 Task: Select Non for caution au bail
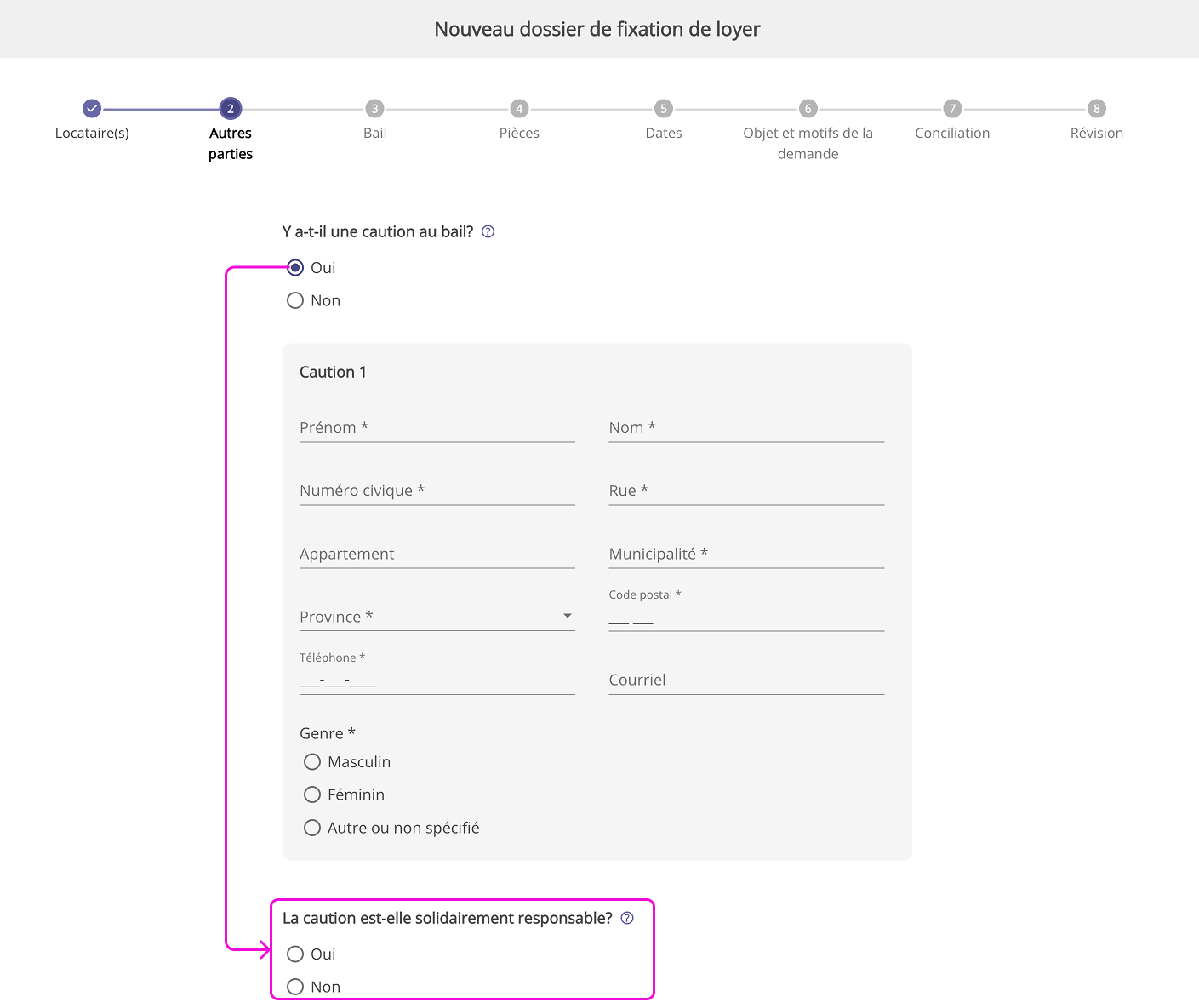tap(295, 300)
